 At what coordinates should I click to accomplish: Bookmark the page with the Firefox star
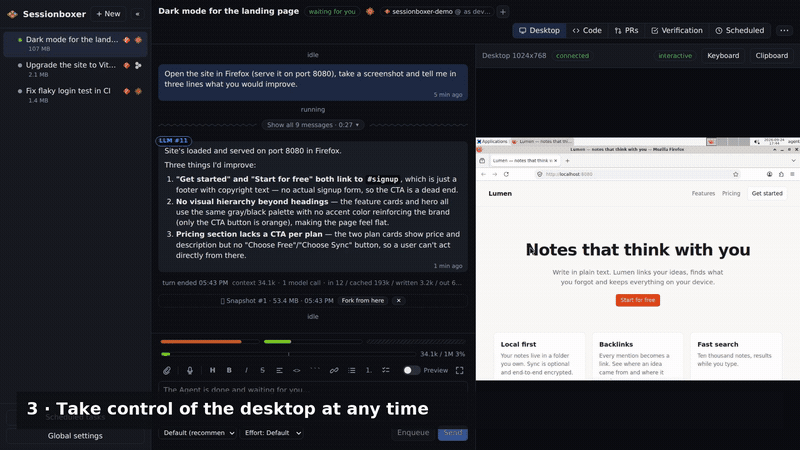[x=736, y=174]
